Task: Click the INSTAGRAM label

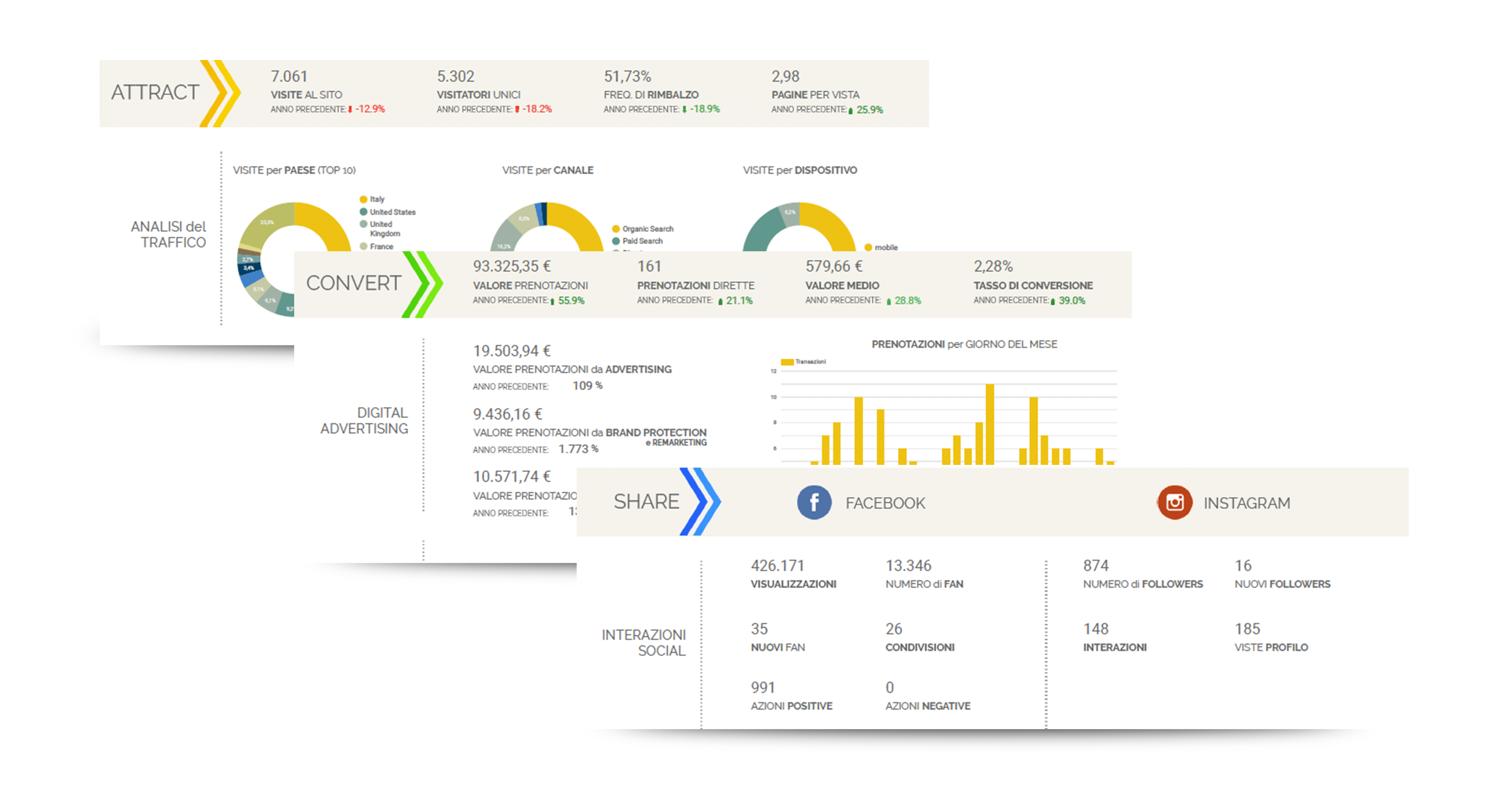Action: pos(1246,503)
